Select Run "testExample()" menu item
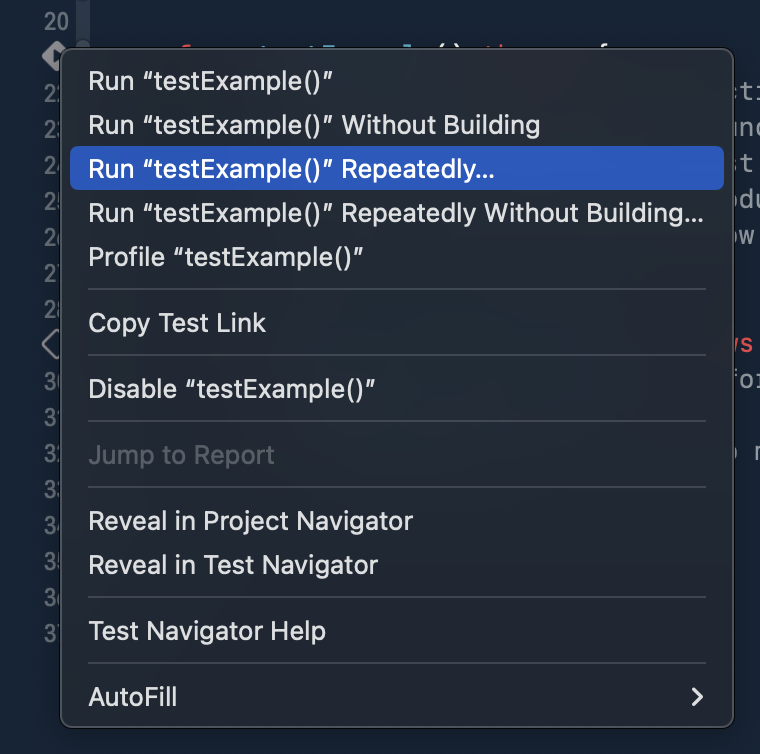 click(x=396, y=81)
